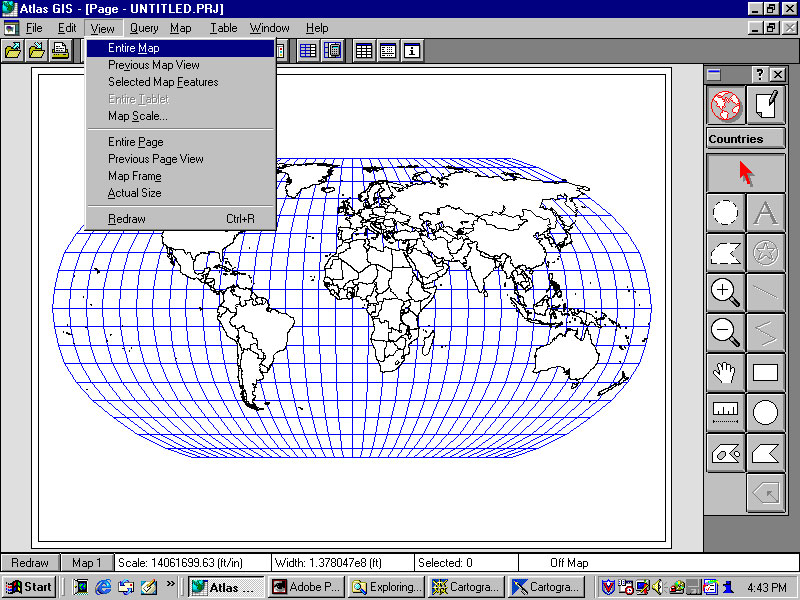
Task: Click the Windows Start button
Action: pyautogui.click(x=29, y=587)
